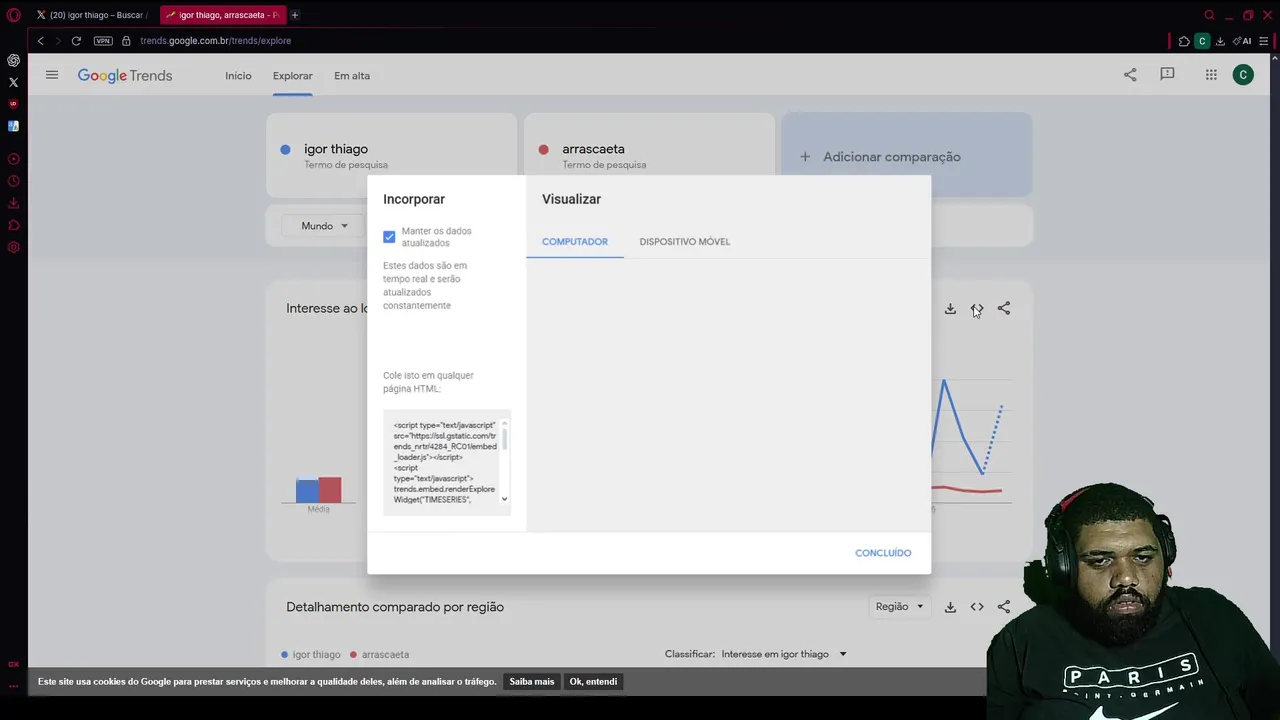The image size is (1280, 720).
Task: Open the Google apps grid
Action: (1211, 75)
